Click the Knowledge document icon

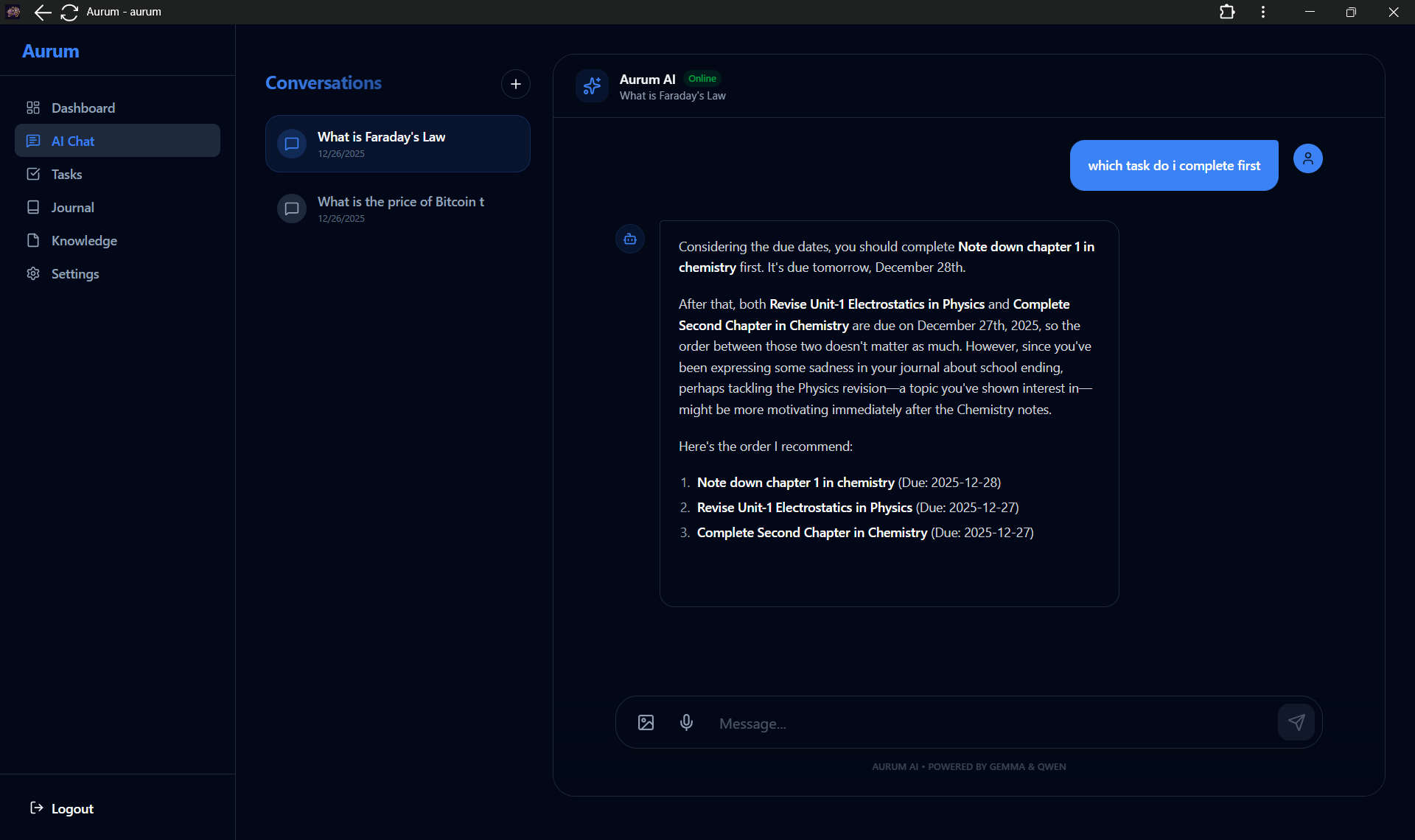pos(32,240)
